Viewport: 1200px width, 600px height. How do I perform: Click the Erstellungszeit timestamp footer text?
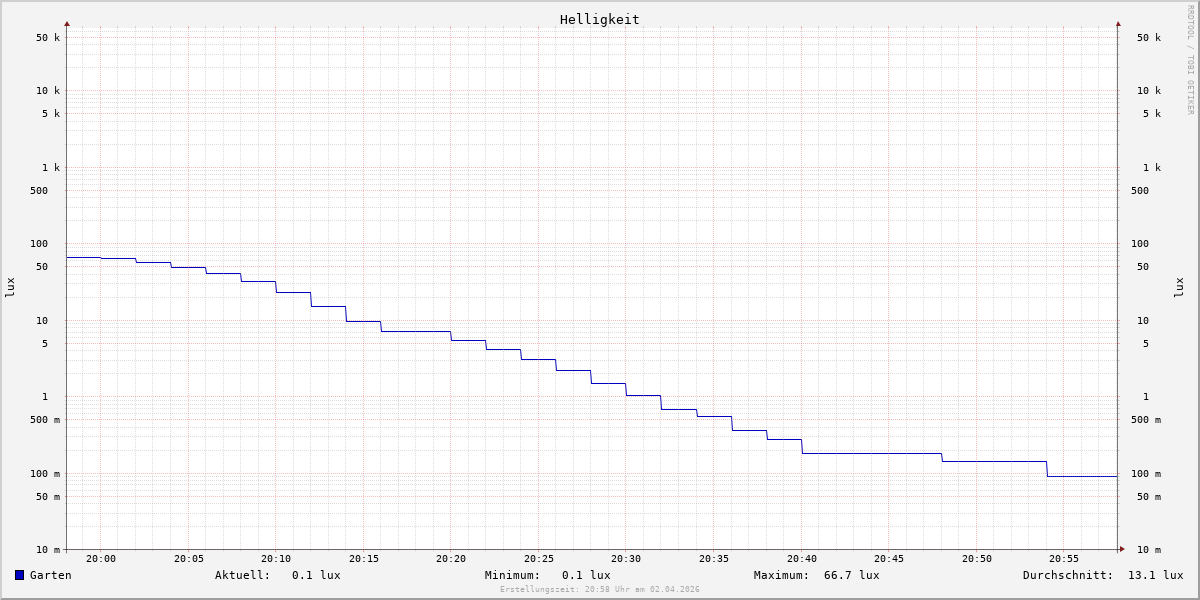[600, 589]
